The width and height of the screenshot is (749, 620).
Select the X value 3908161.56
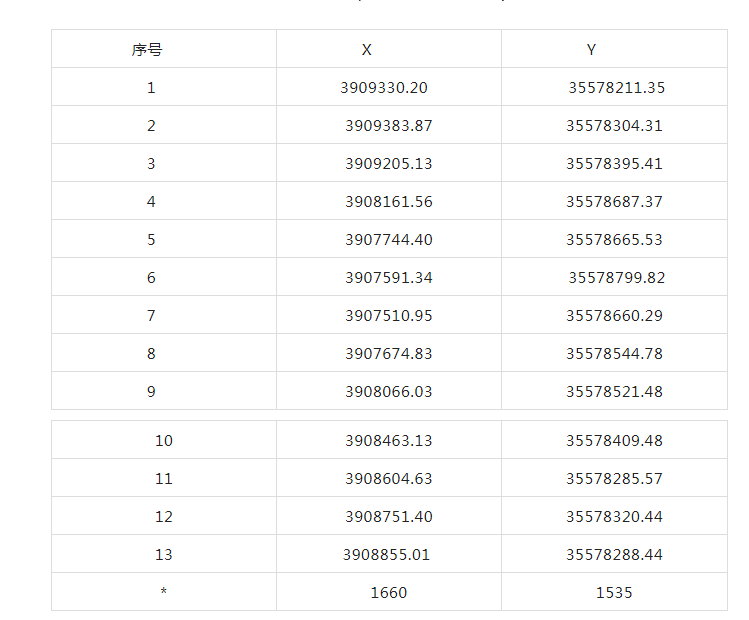(389, 202)
